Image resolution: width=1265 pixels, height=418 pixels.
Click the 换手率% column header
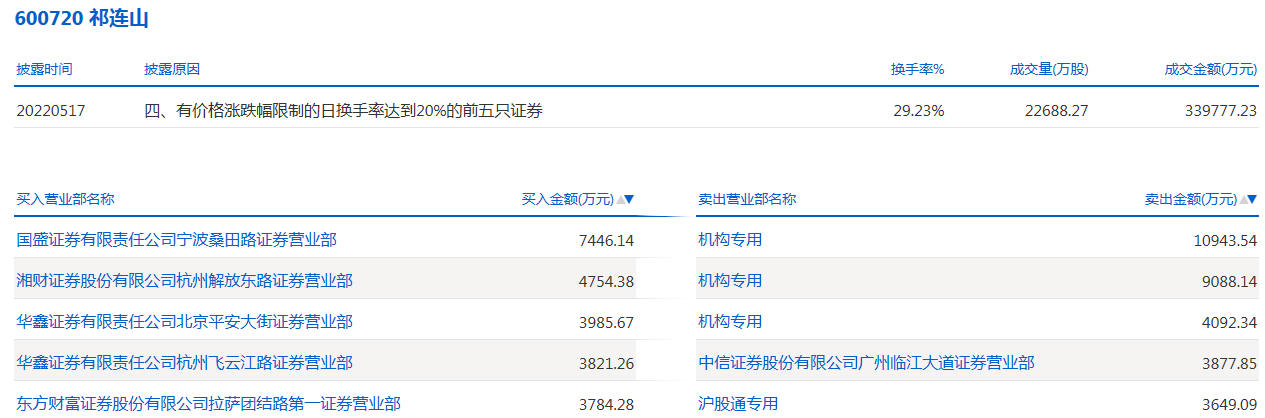tap(918, 70)
